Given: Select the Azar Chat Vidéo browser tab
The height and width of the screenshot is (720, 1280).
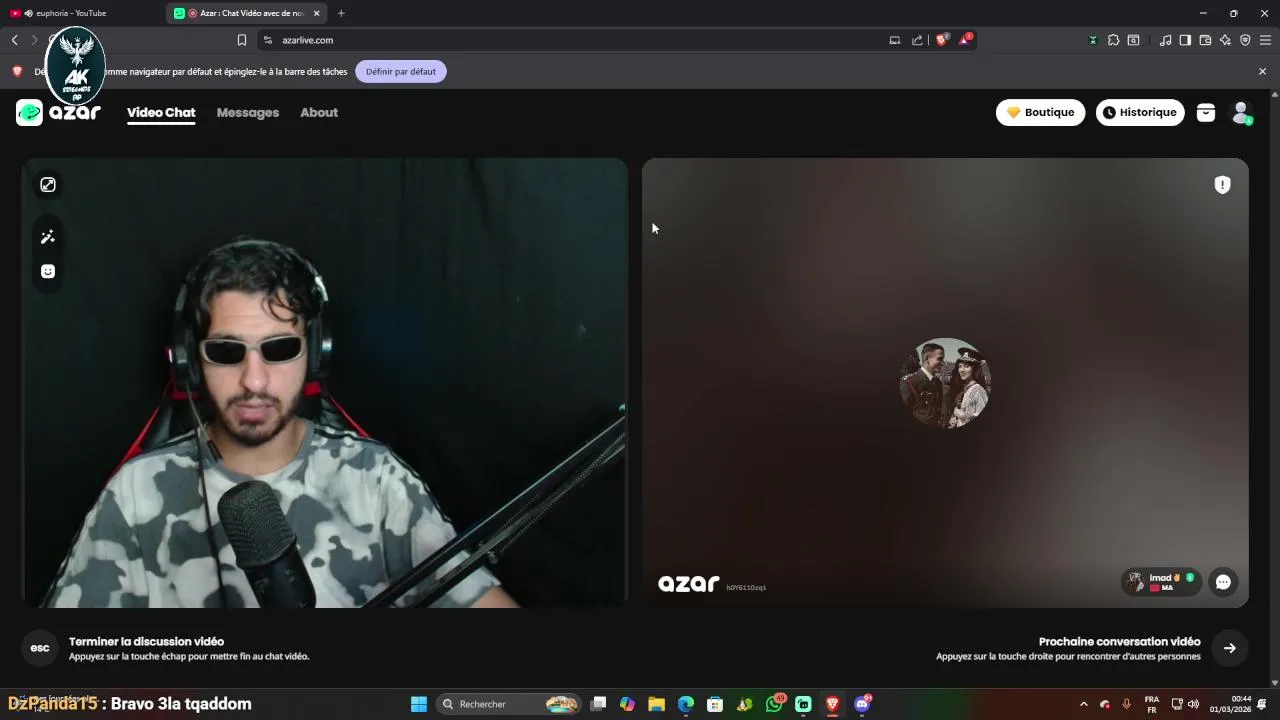Looking at the screenshot, I should tap(245, 13).
